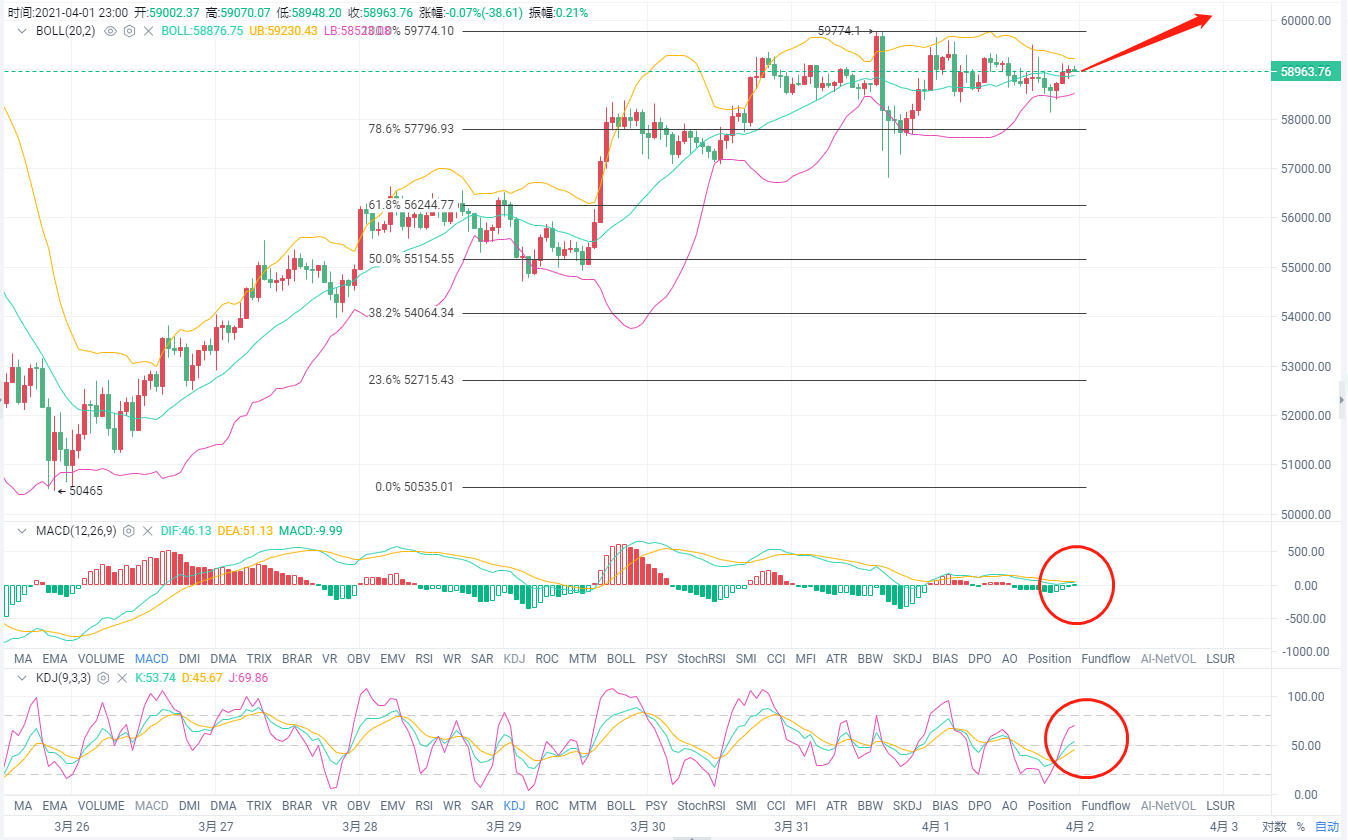Expand the side panel arrow on right edge
Image resolution: width=1348 pixels, height=840 pixels.
click(x=1341, y=400)
